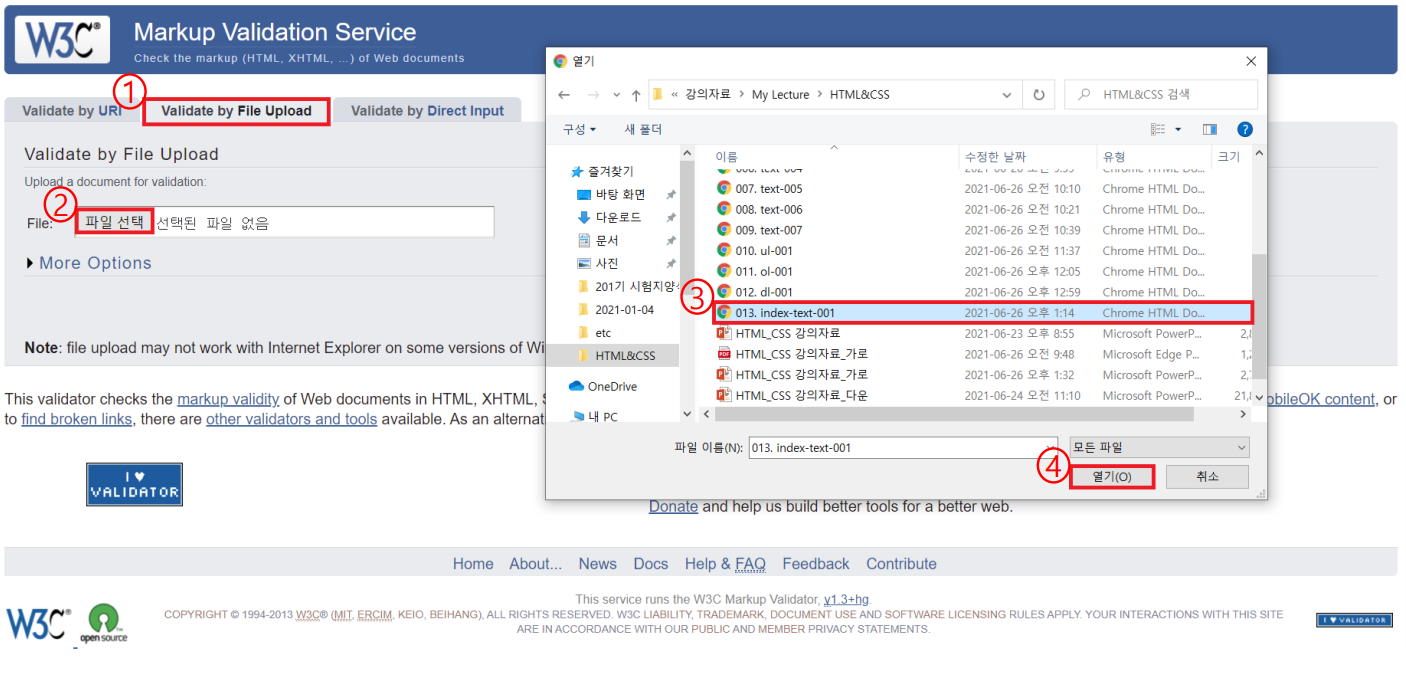
Task: Expand the More Options section
Action: [90, 263]
